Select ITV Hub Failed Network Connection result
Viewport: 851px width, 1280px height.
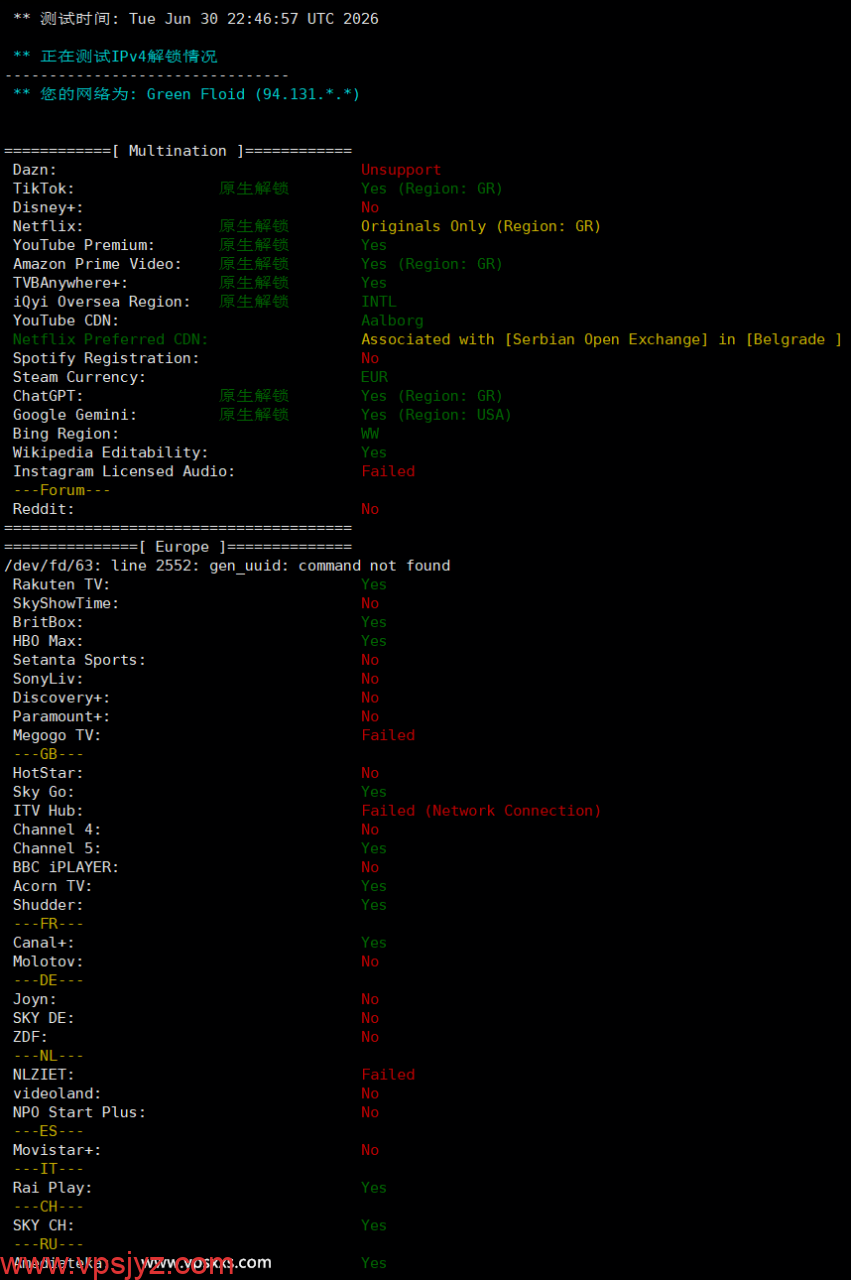point(481,811)
